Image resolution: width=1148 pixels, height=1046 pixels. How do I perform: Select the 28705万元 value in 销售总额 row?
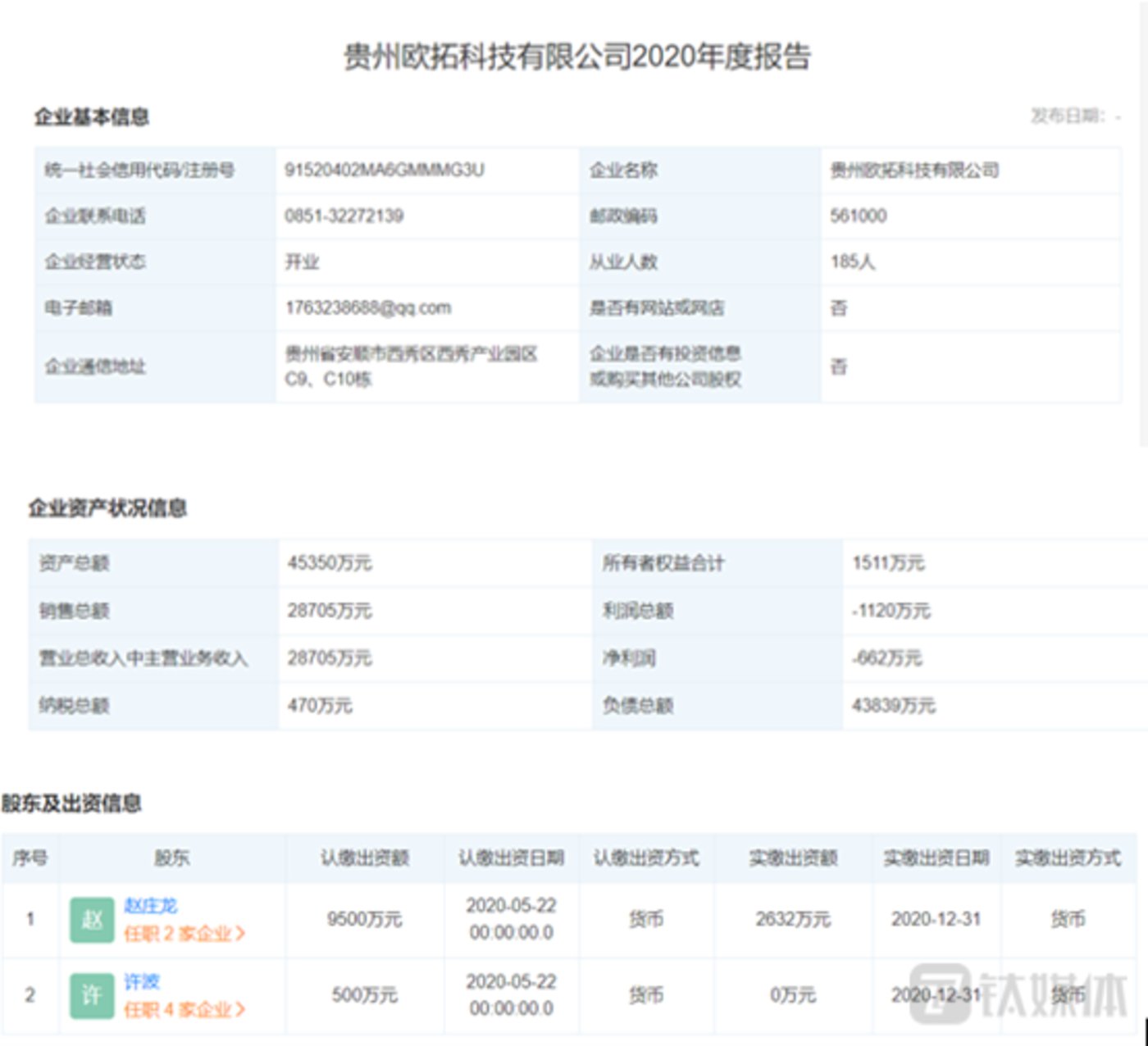[x=330, y=611]
